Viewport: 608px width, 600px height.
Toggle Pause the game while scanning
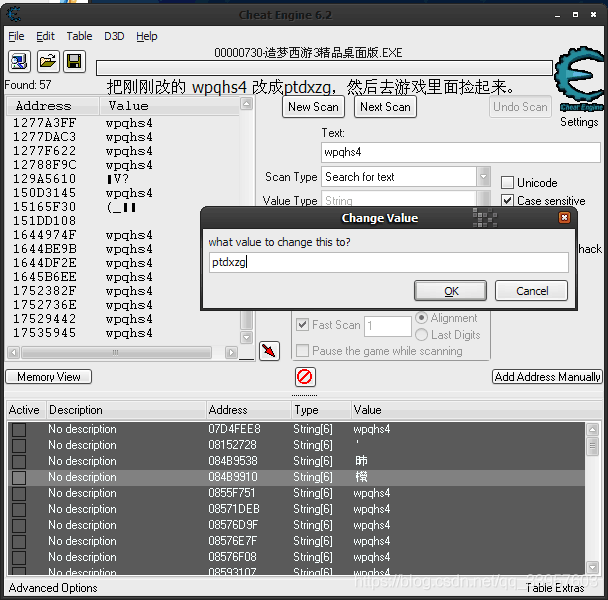pos(302,351)
